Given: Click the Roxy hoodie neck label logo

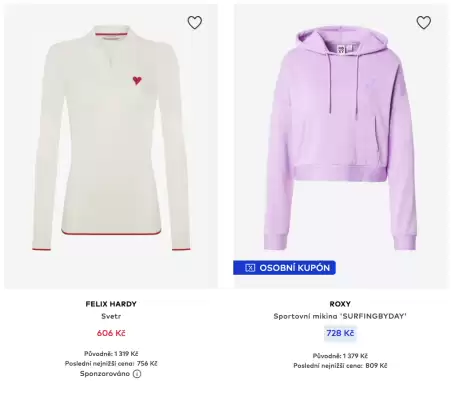Looking at the screenshot, I should tap(341, 49).
